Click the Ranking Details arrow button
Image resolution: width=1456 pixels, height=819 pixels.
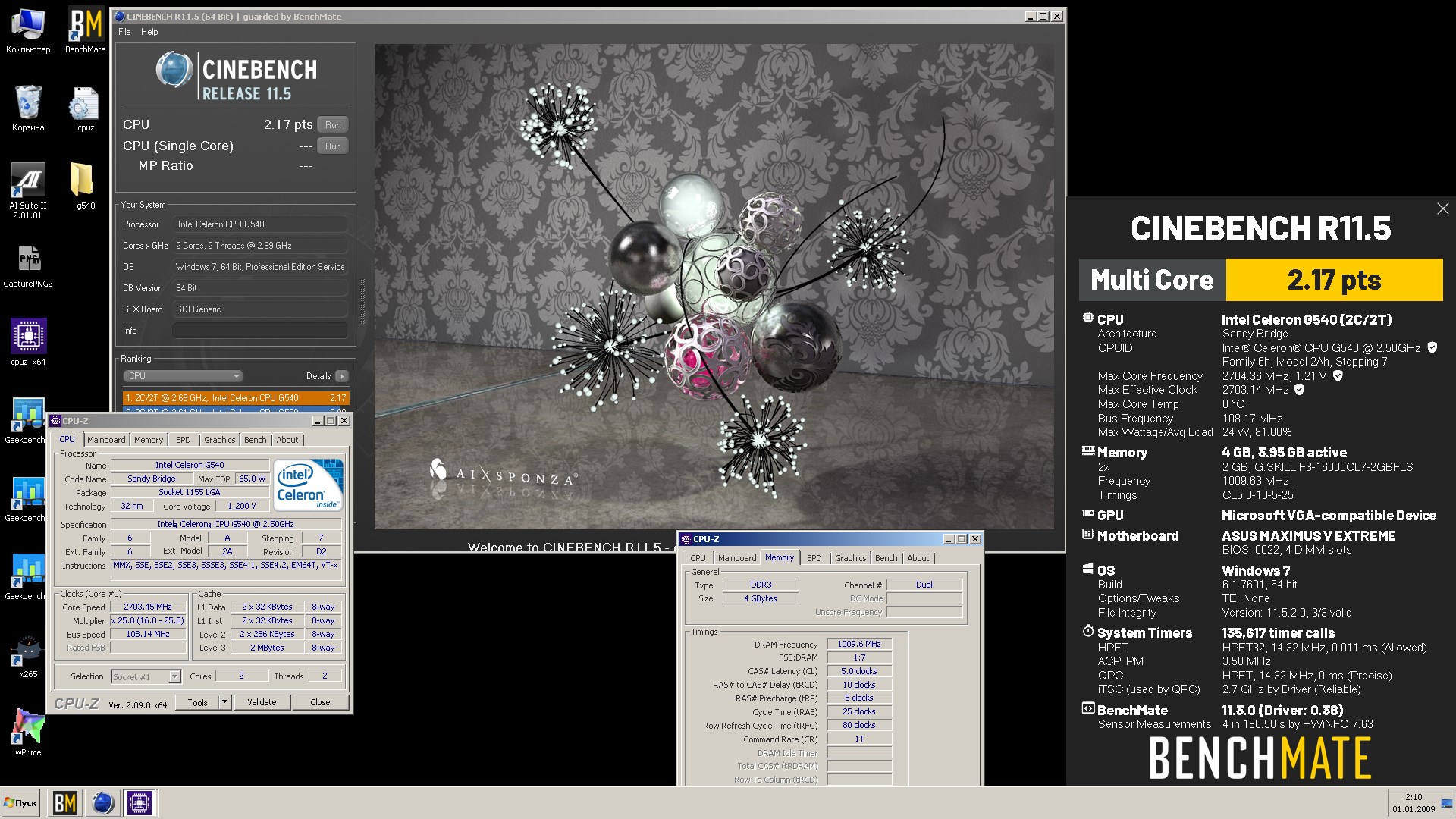[x=342, y=376]
